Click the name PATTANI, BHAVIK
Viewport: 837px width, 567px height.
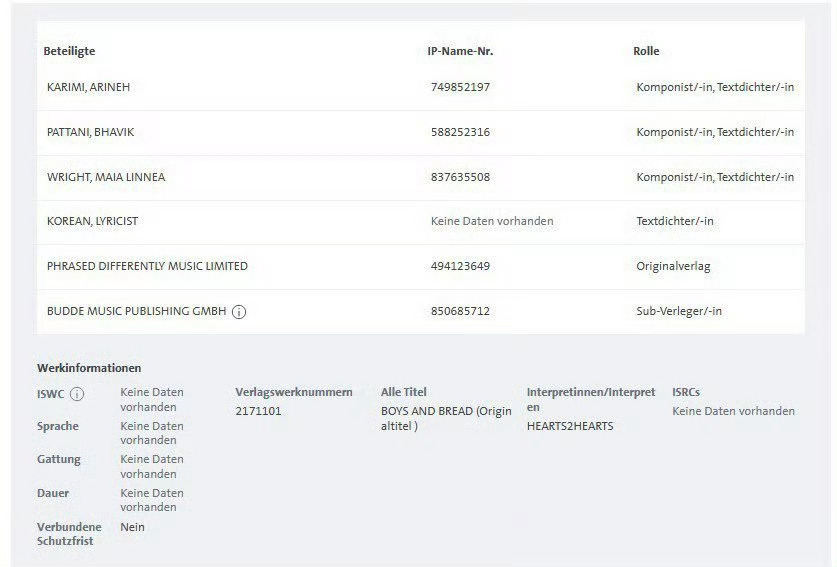point(91,132)
